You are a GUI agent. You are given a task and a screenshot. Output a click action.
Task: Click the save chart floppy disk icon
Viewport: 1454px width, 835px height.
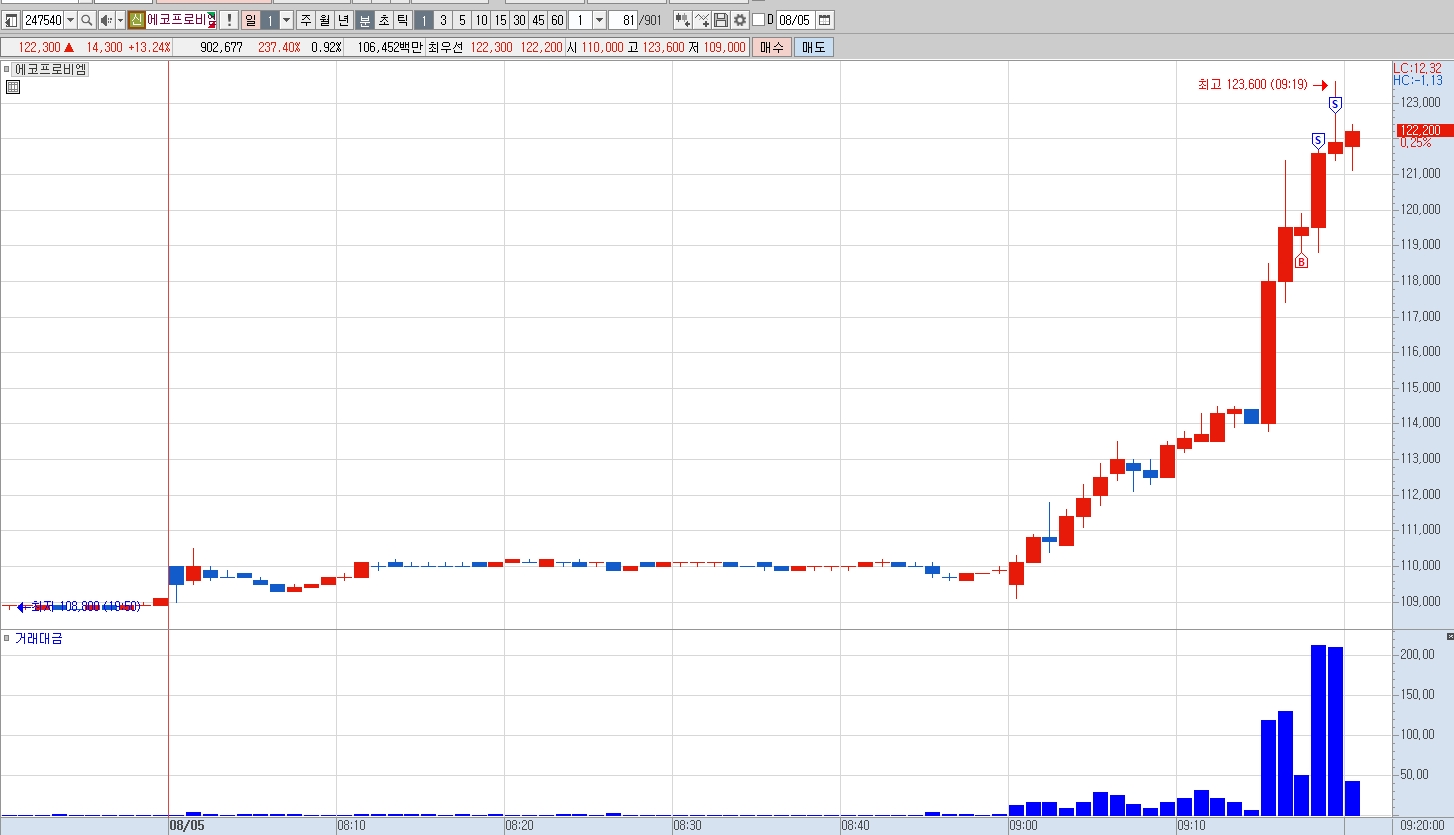click(721, 20)
